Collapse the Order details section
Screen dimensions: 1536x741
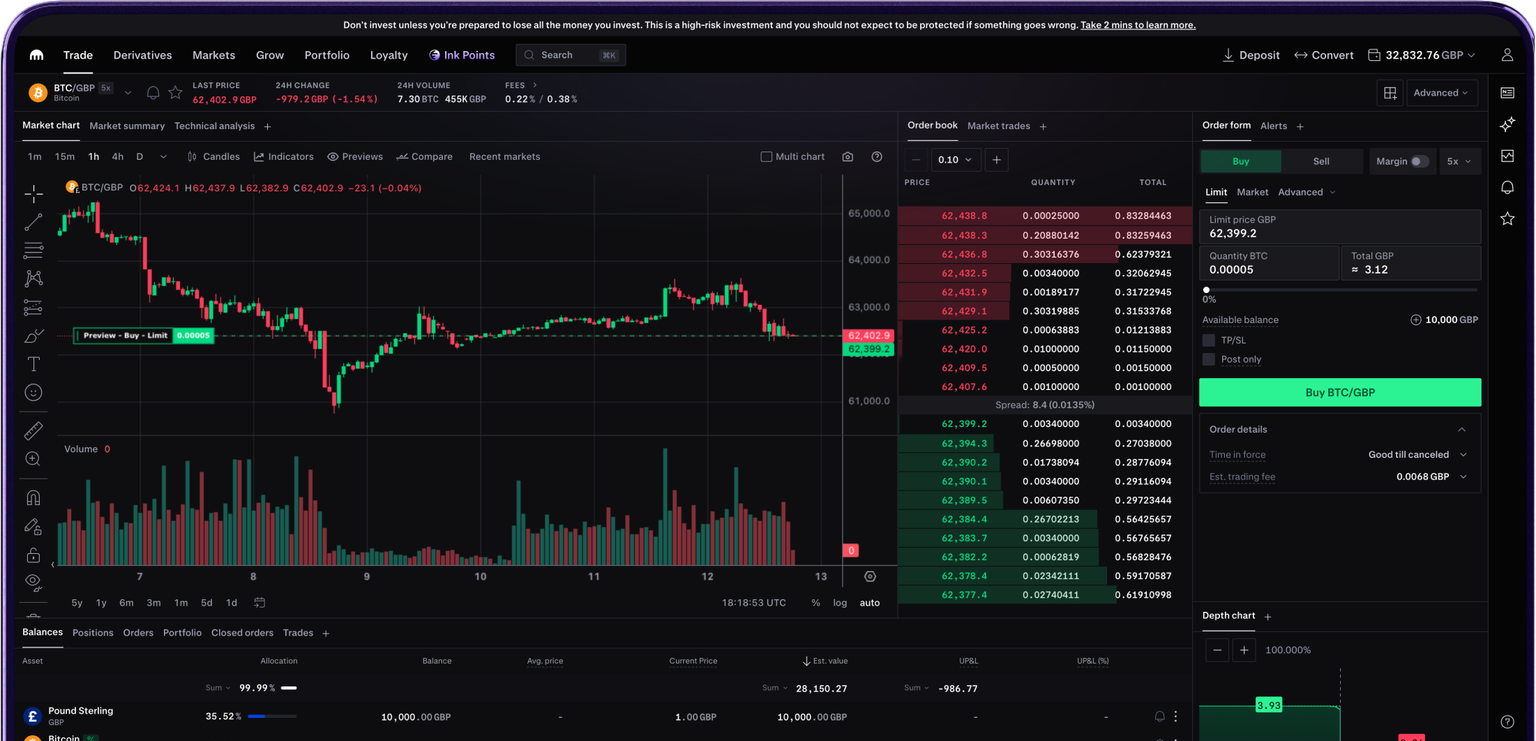pyautogui.click(x=1462, y=430)
